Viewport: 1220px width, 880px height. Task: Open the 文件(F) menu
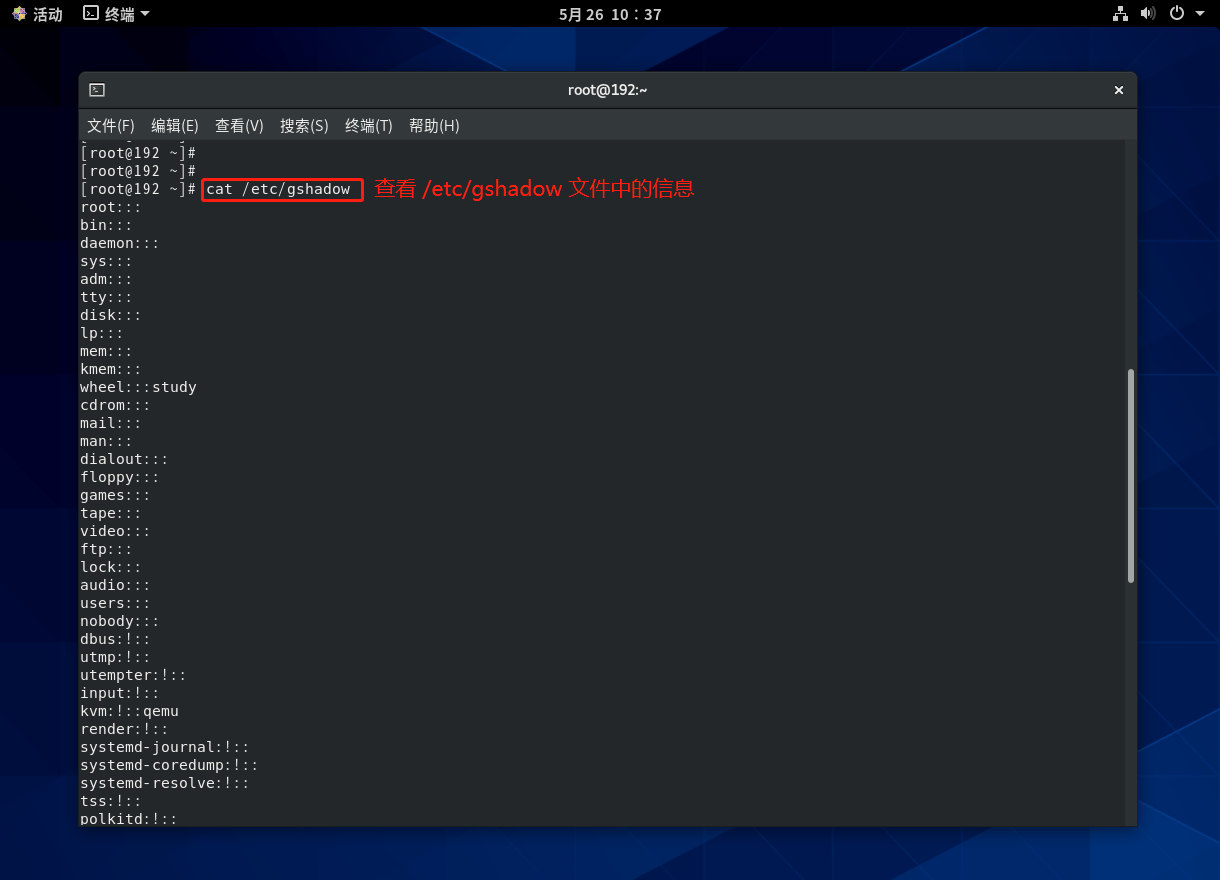point(110,126)
